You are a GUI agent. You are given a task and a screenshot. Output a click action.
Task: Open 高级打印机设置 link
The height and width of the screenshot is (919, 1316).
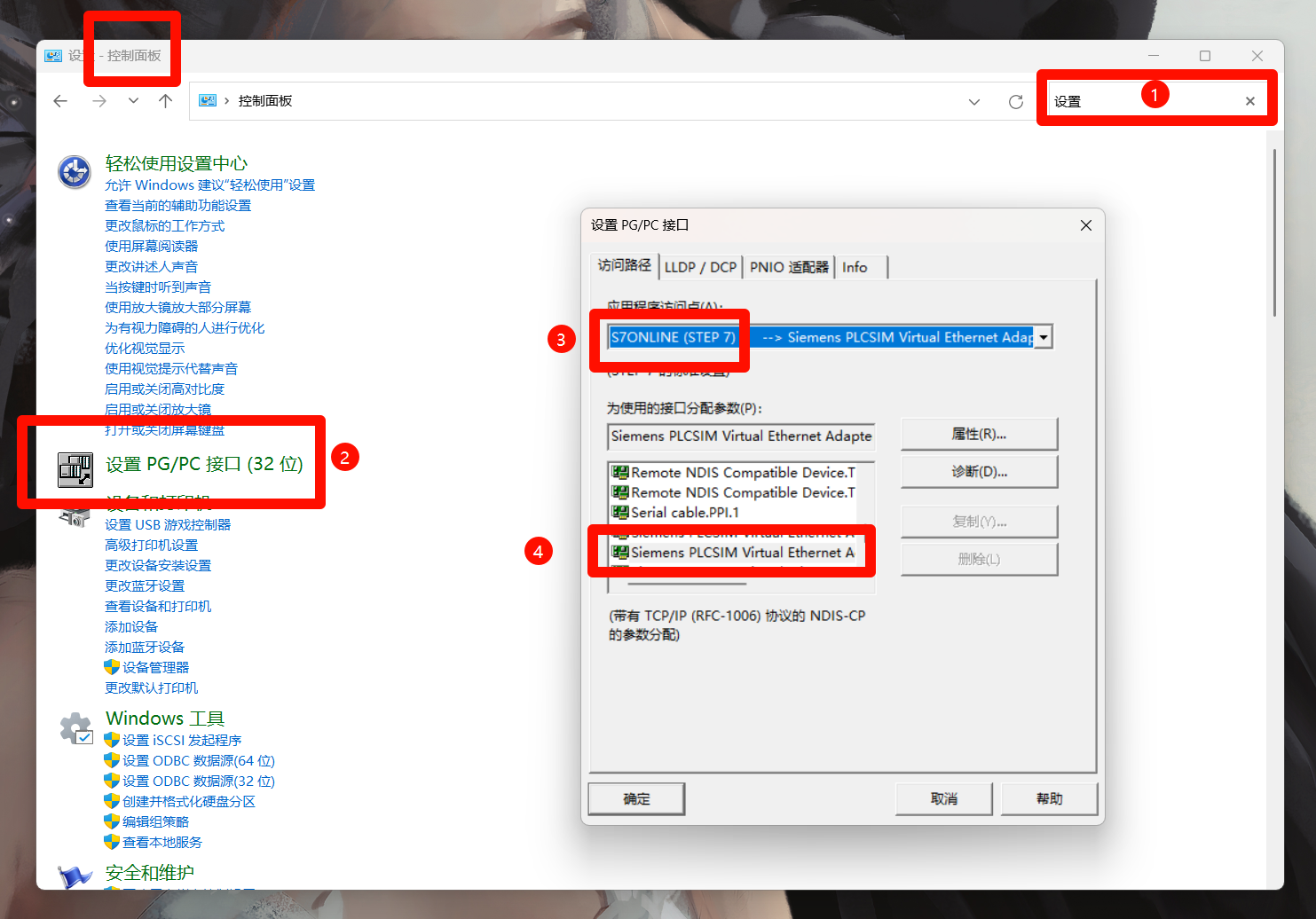(x=151, y=546)
